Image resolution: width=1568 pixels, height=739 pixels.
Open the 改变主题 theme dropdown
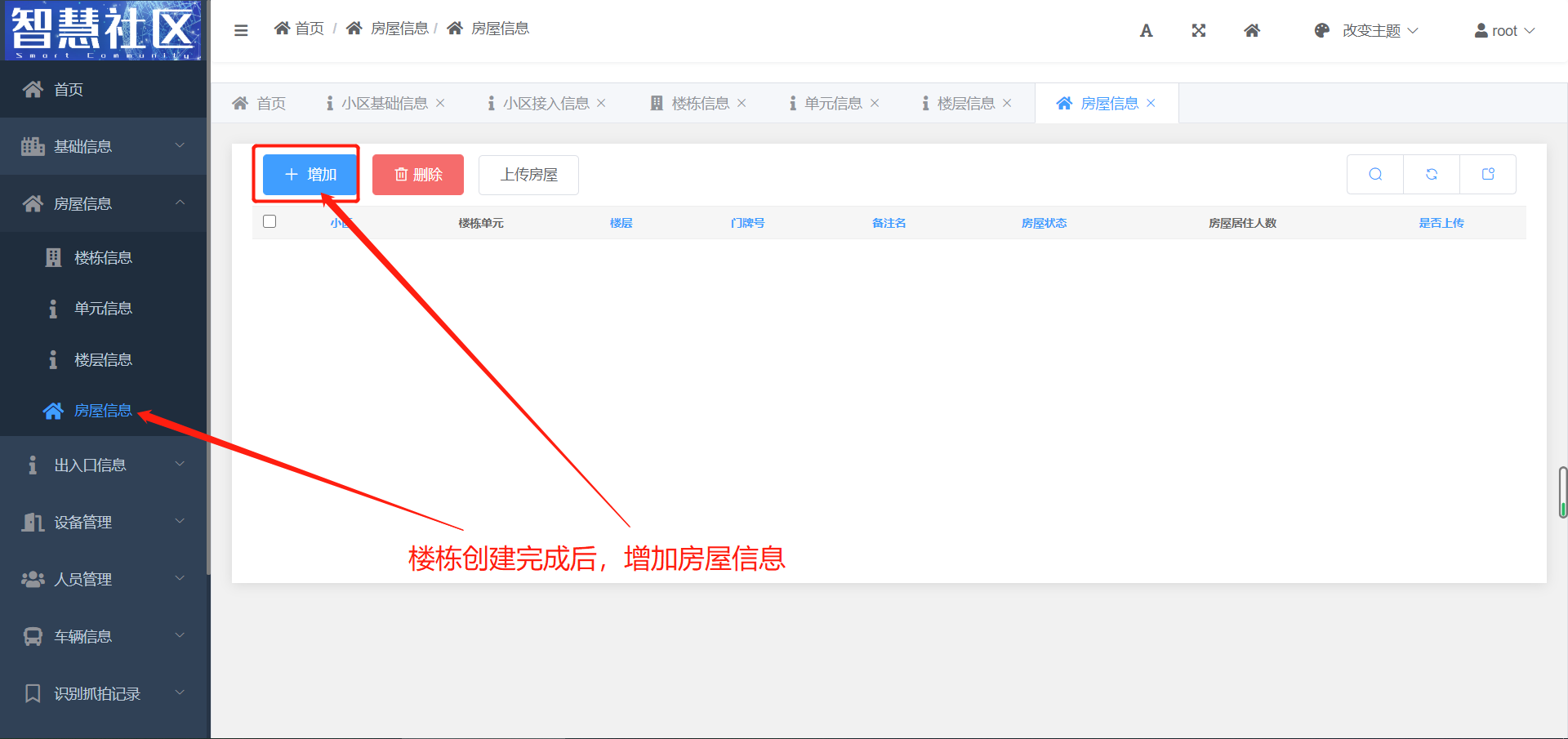tap(1366, 31)
